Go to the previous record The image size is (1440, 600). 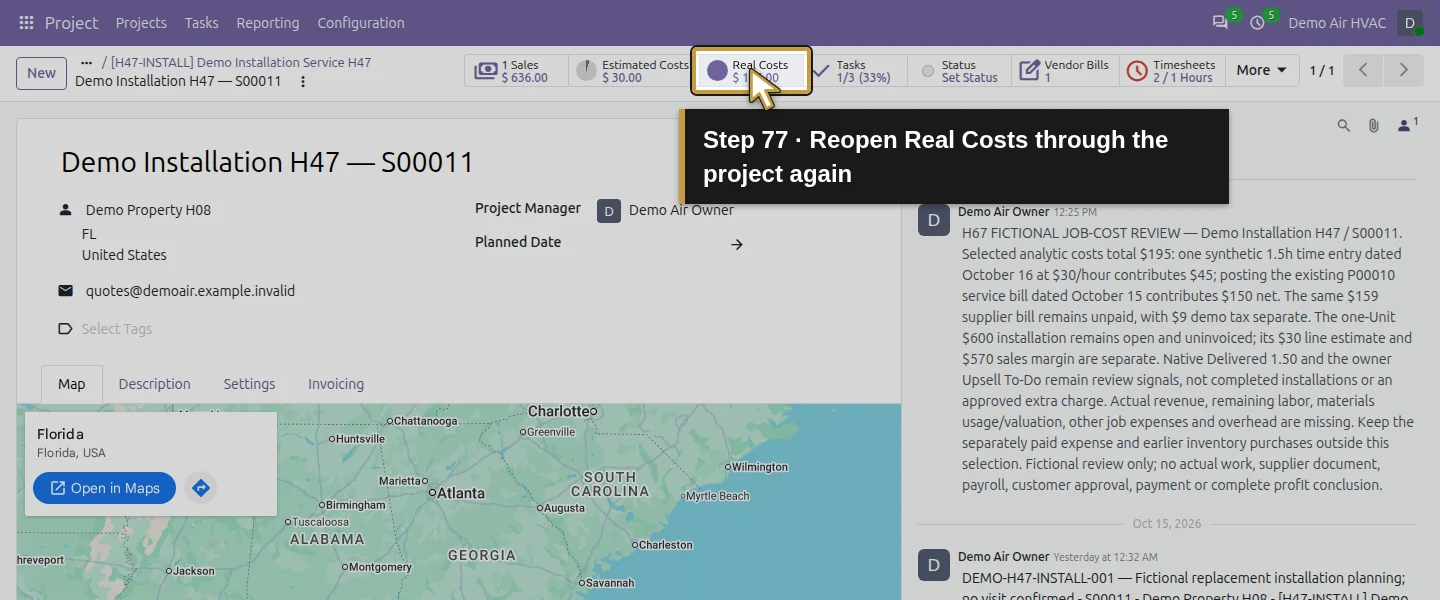(x=1363, y=70)
